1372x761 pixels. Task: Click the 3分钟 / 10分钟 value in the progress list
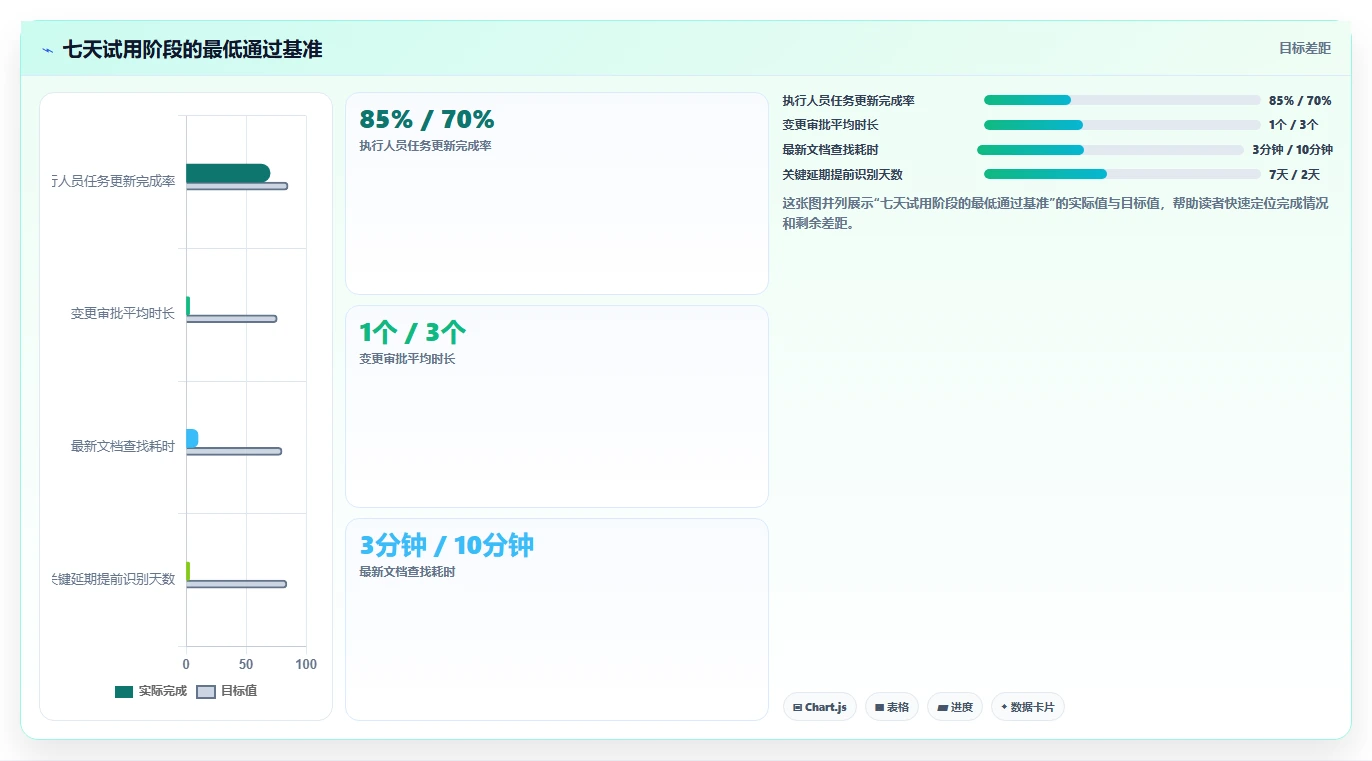[1292, 150]
